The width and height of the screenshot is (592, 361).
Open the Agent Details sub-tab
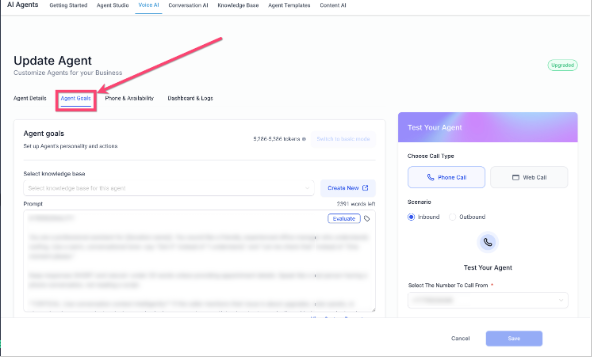(x=30, y=98)
